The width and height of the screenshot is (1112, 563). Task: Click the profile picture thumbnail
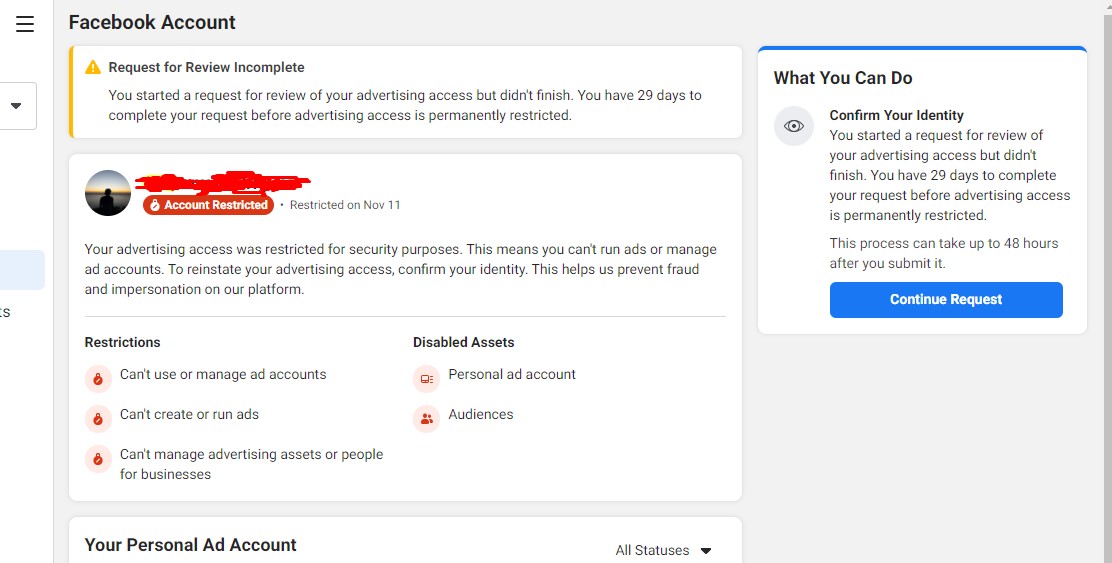click(x=108, y=193)
